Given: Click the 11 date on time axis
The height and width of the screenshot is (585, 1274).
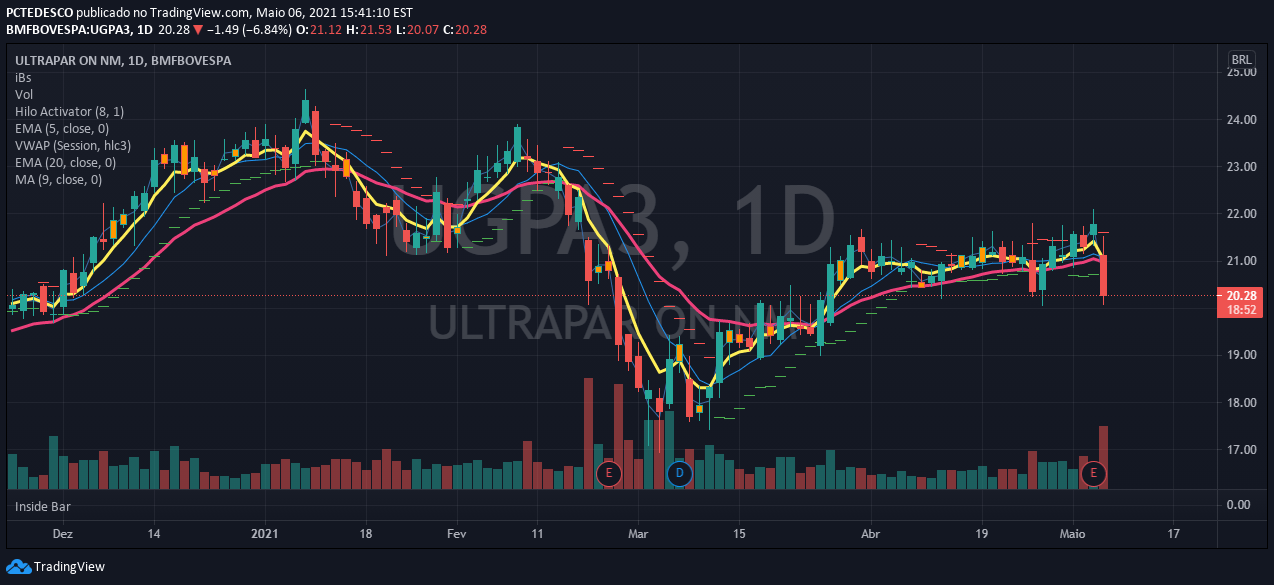Looking at the screenshot, I should click(537, 534).
